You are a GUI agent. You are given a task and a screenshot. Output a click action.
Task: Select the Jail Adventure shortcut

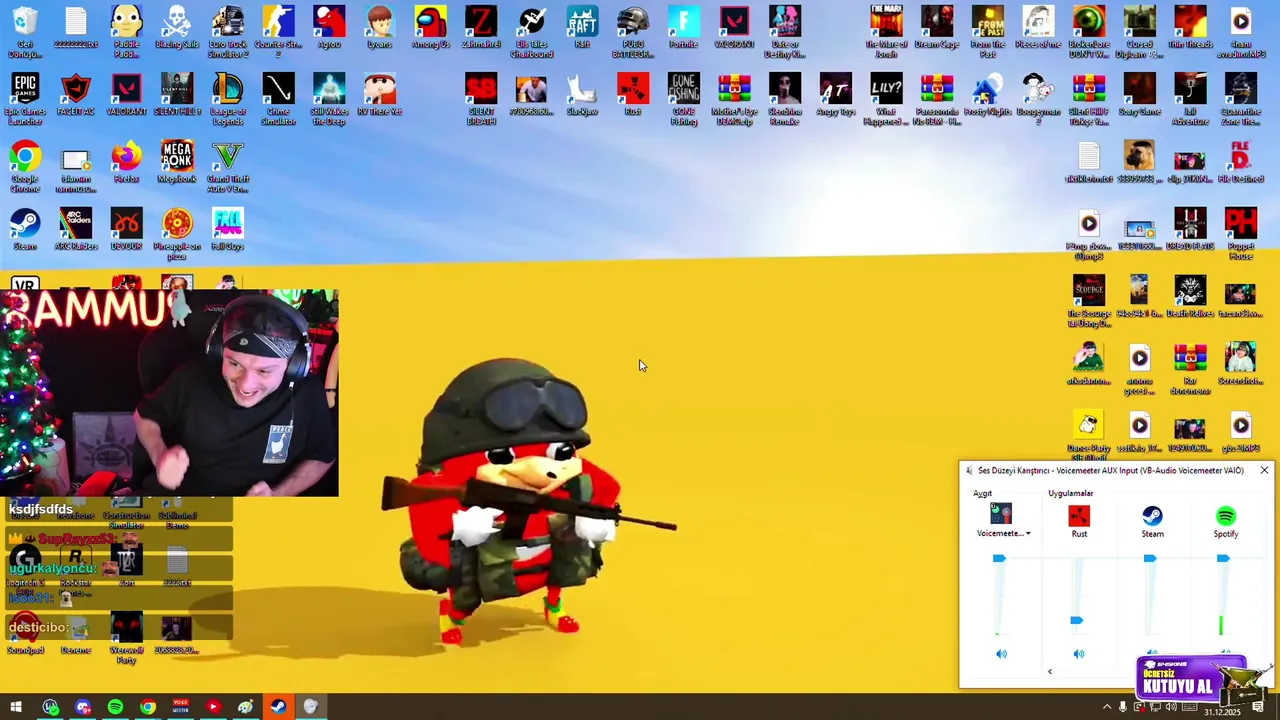(1190, 99)
